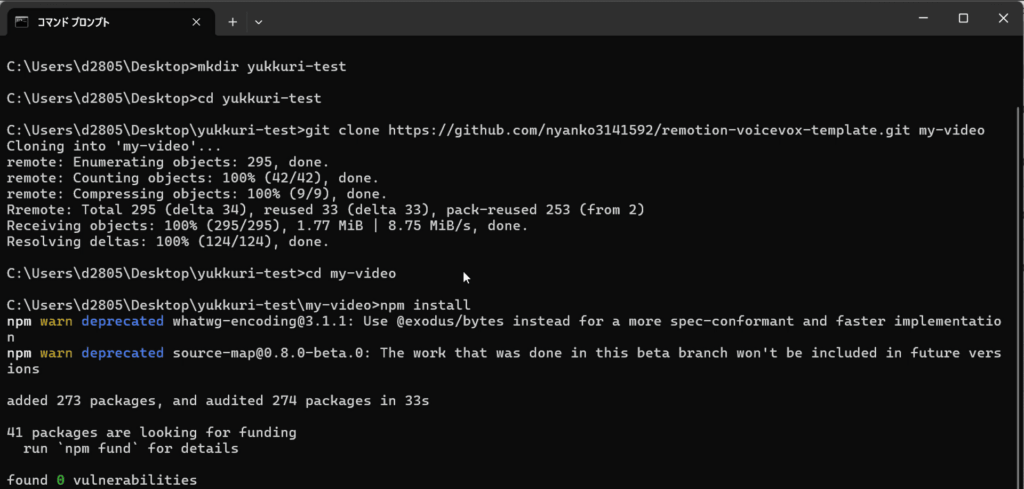
Task: Maximize the terminal window
Action: pyautogui.click(x=963, y=18)
